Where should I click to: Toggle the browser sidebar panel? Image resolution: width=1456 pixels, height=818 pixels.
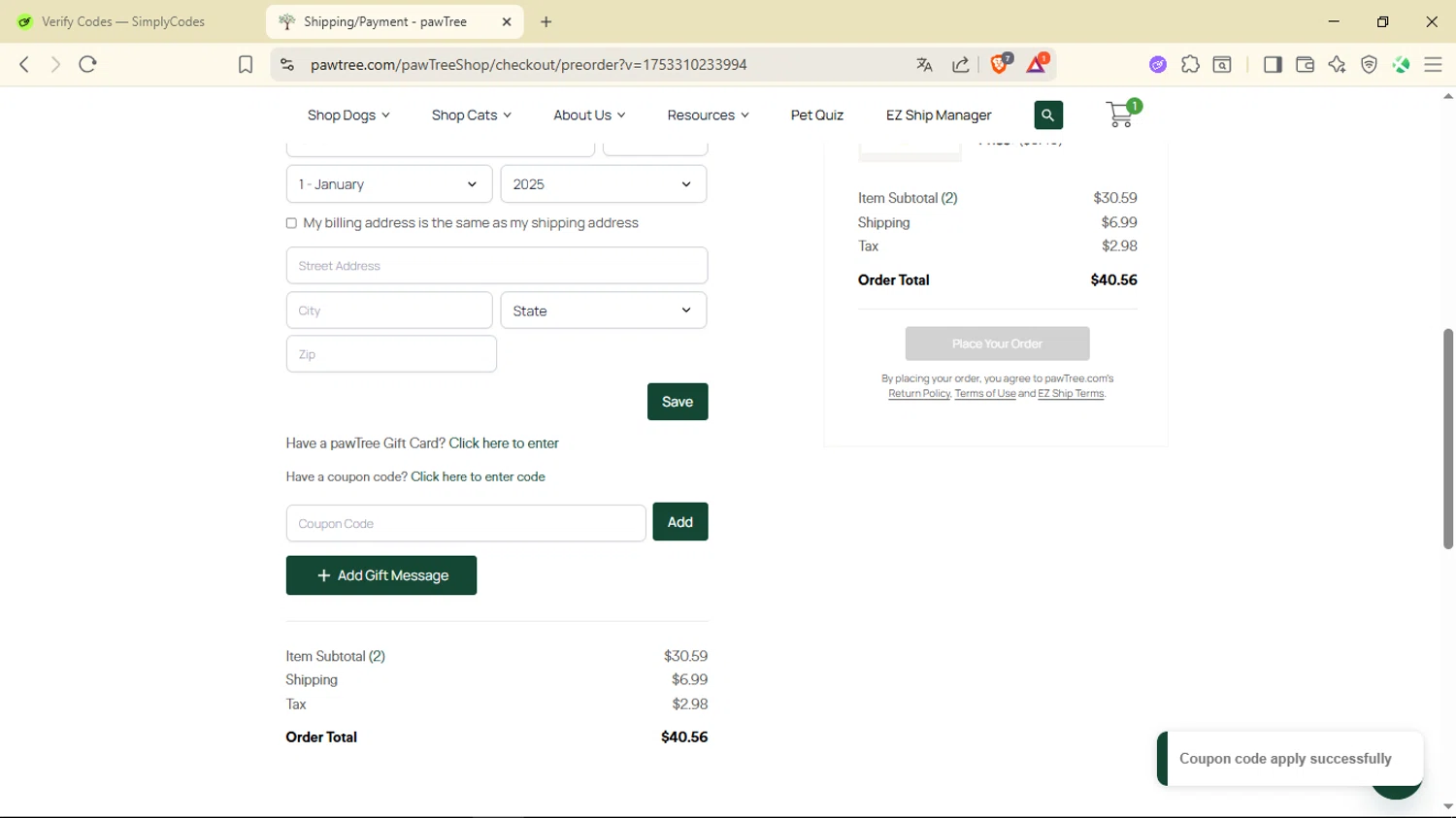[x=1273, y=65]
